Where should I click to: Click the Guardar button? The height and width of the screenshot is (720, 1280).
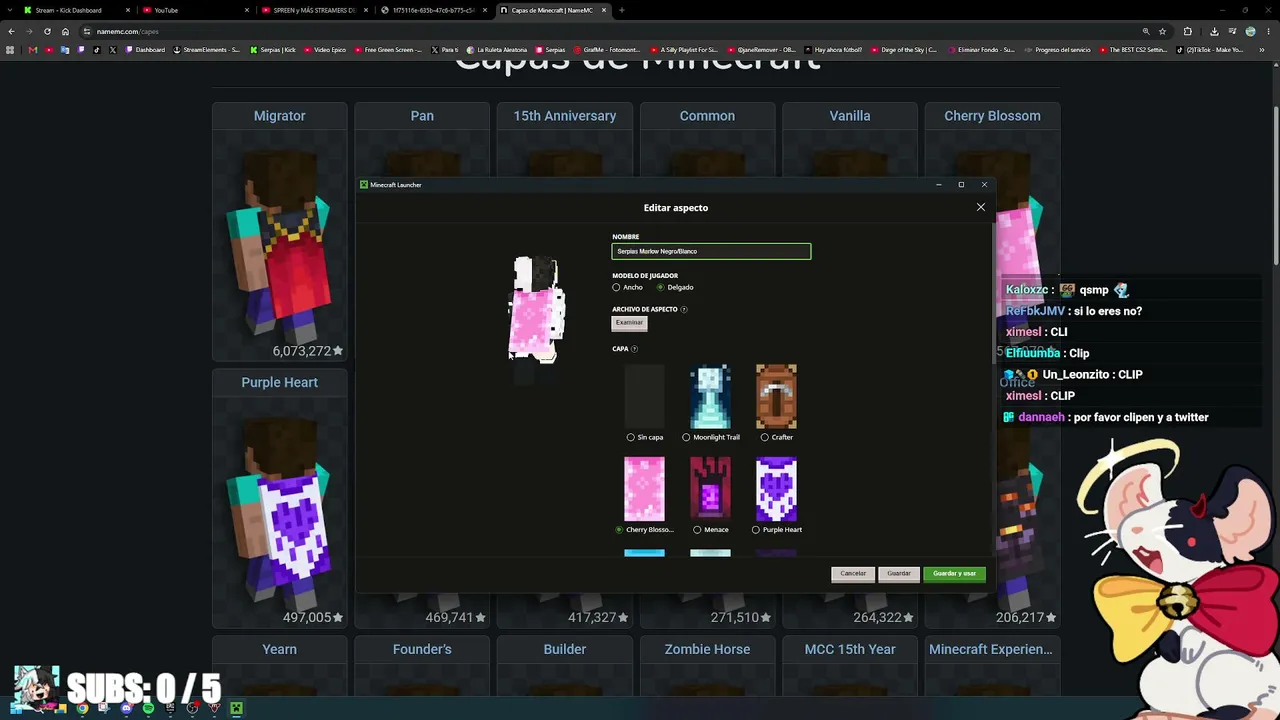coord(899,574)
